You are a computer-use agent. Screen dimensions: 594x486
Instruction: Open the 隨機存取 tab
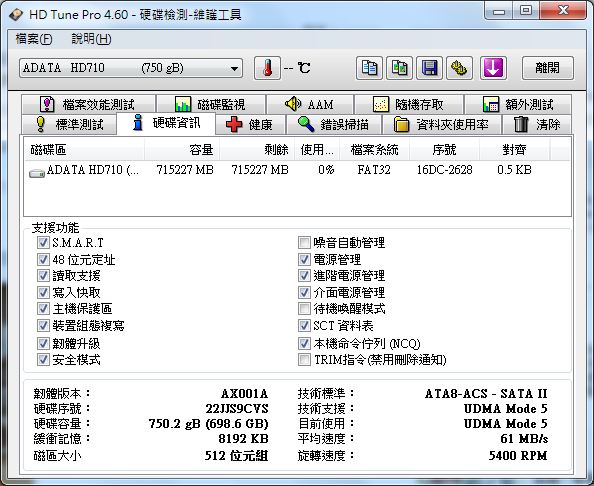click(409, 104)
